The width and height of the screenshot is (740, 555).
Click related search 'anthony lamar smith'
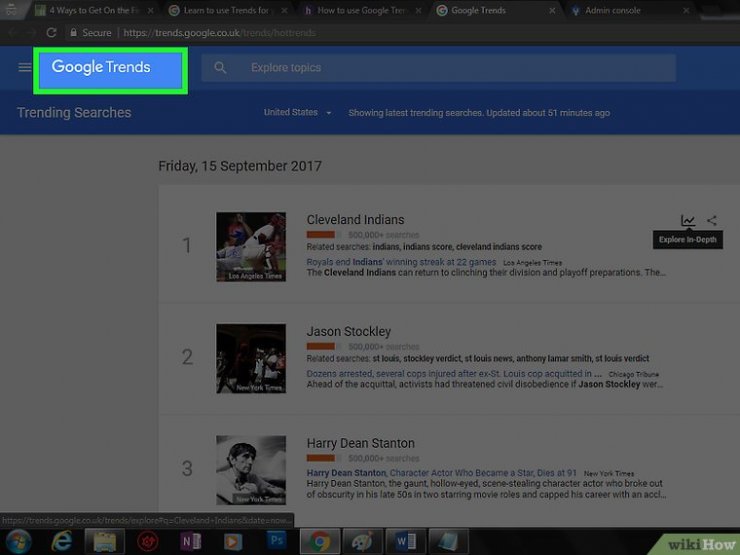pyautogui.click(x=553, y=359)
